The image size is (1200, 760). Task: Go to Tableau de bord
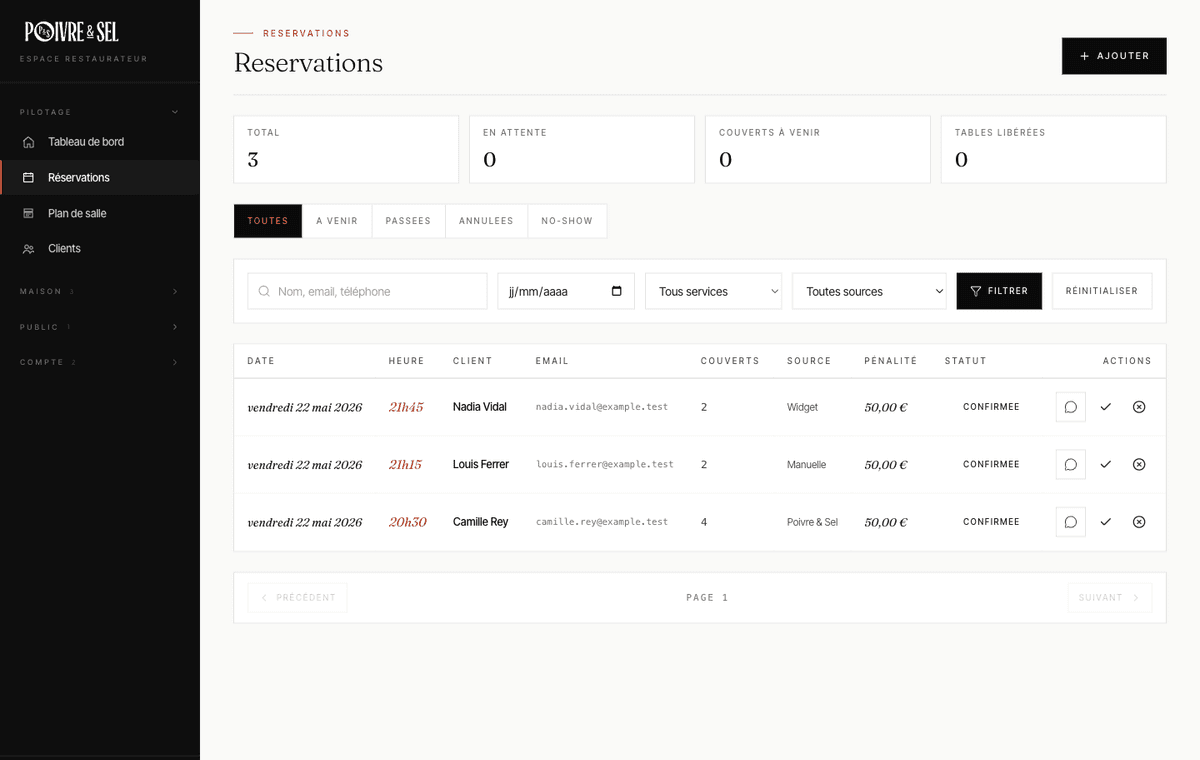tap(99, 142)
